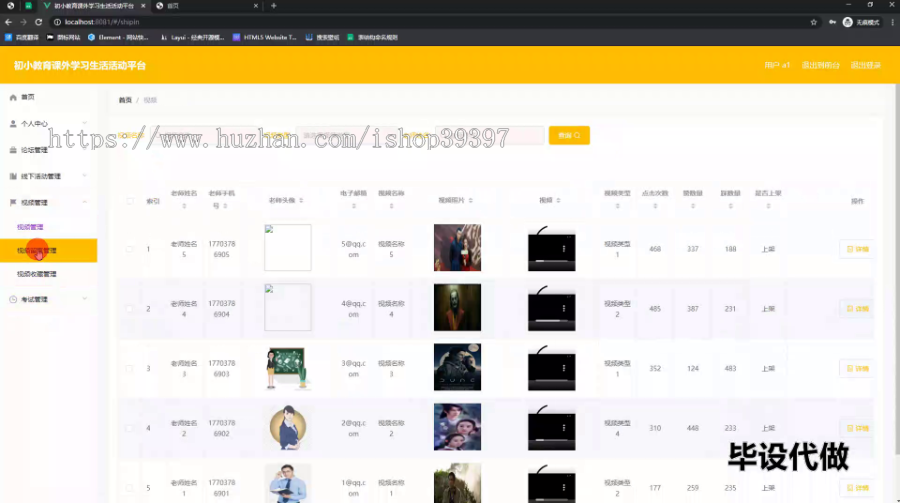Click the click-count value 485 in row 2
Viewport: 900px width, 503px height.
tap(655, 309)
